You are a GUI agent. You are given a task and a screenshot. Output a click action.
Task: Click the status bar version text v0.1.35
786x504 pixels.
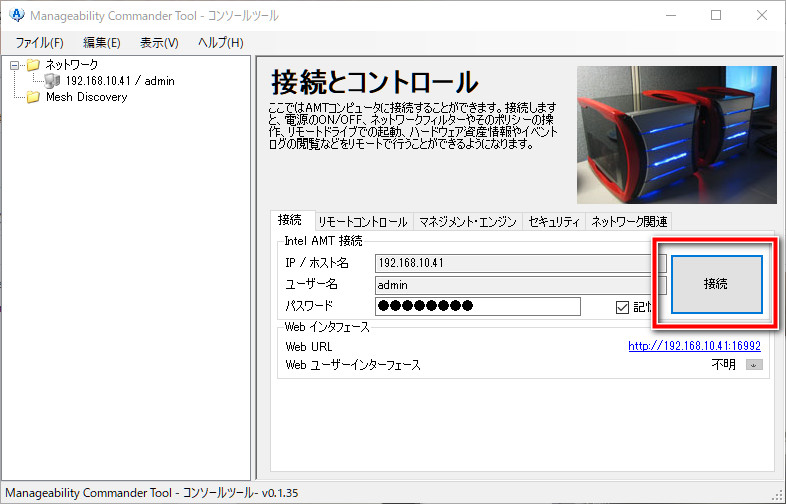click(279, 492)
